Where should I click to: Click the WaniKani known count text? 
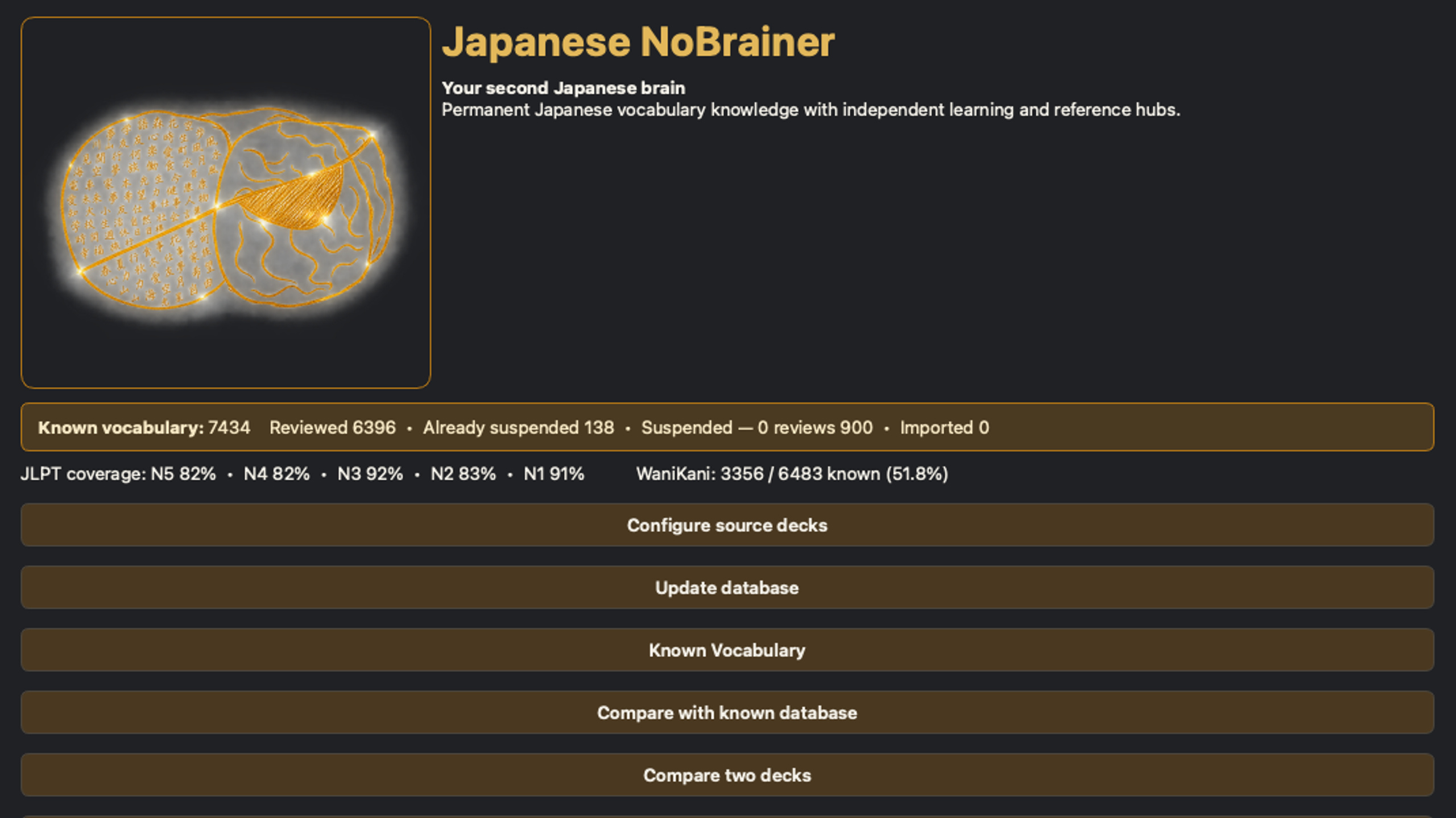click(792, 474)
